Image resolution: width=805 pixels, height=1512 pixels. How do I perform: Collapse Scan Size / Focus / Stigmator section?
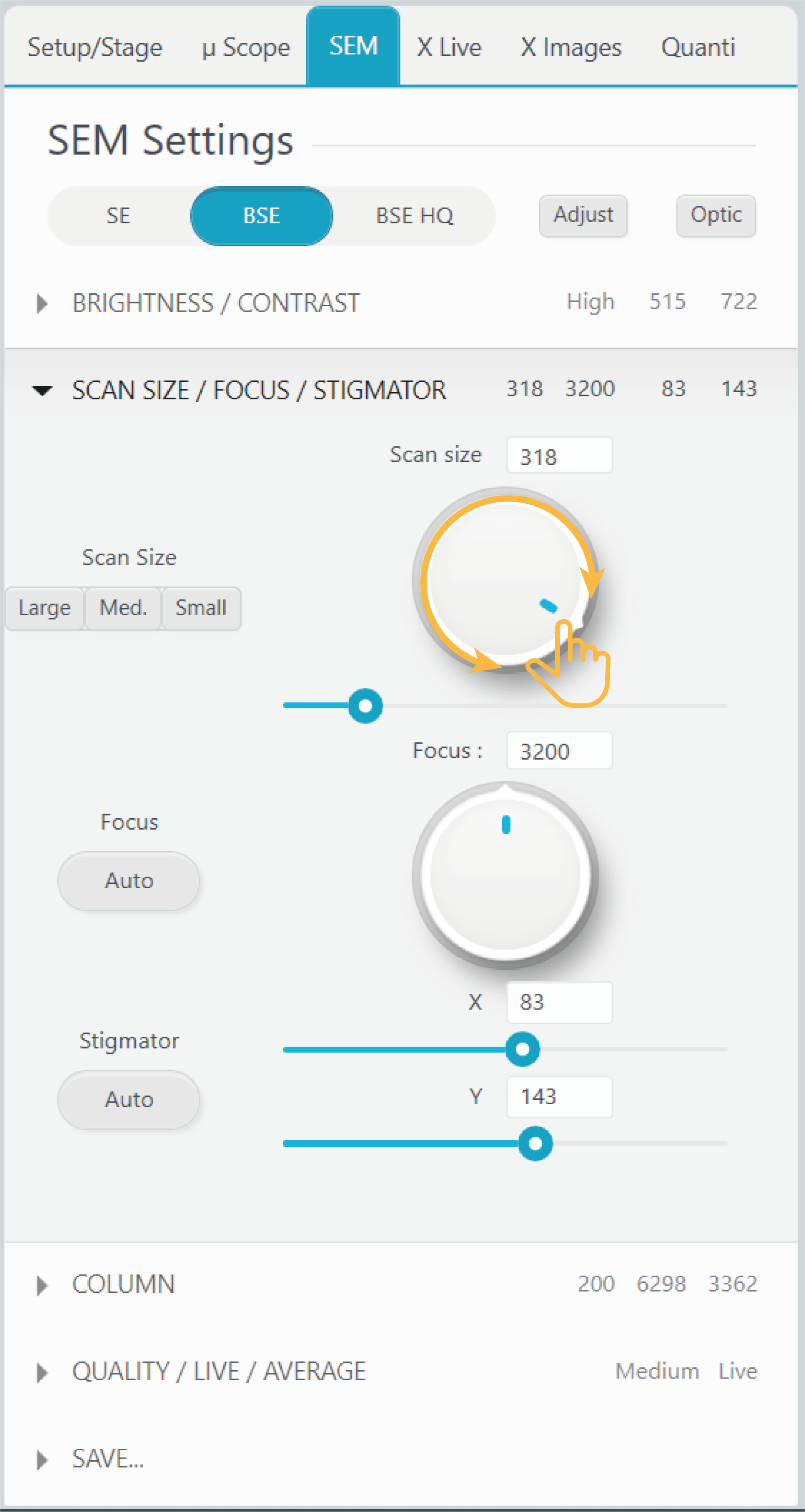pyautogui.click(x=42, y=390)
